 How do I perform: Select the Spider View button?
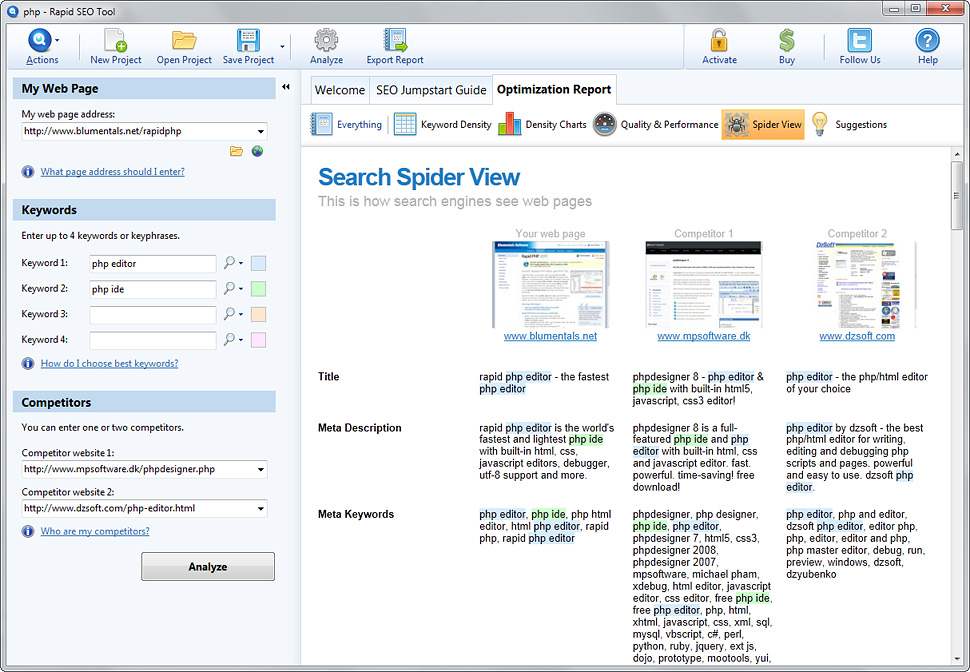point(763,124)
